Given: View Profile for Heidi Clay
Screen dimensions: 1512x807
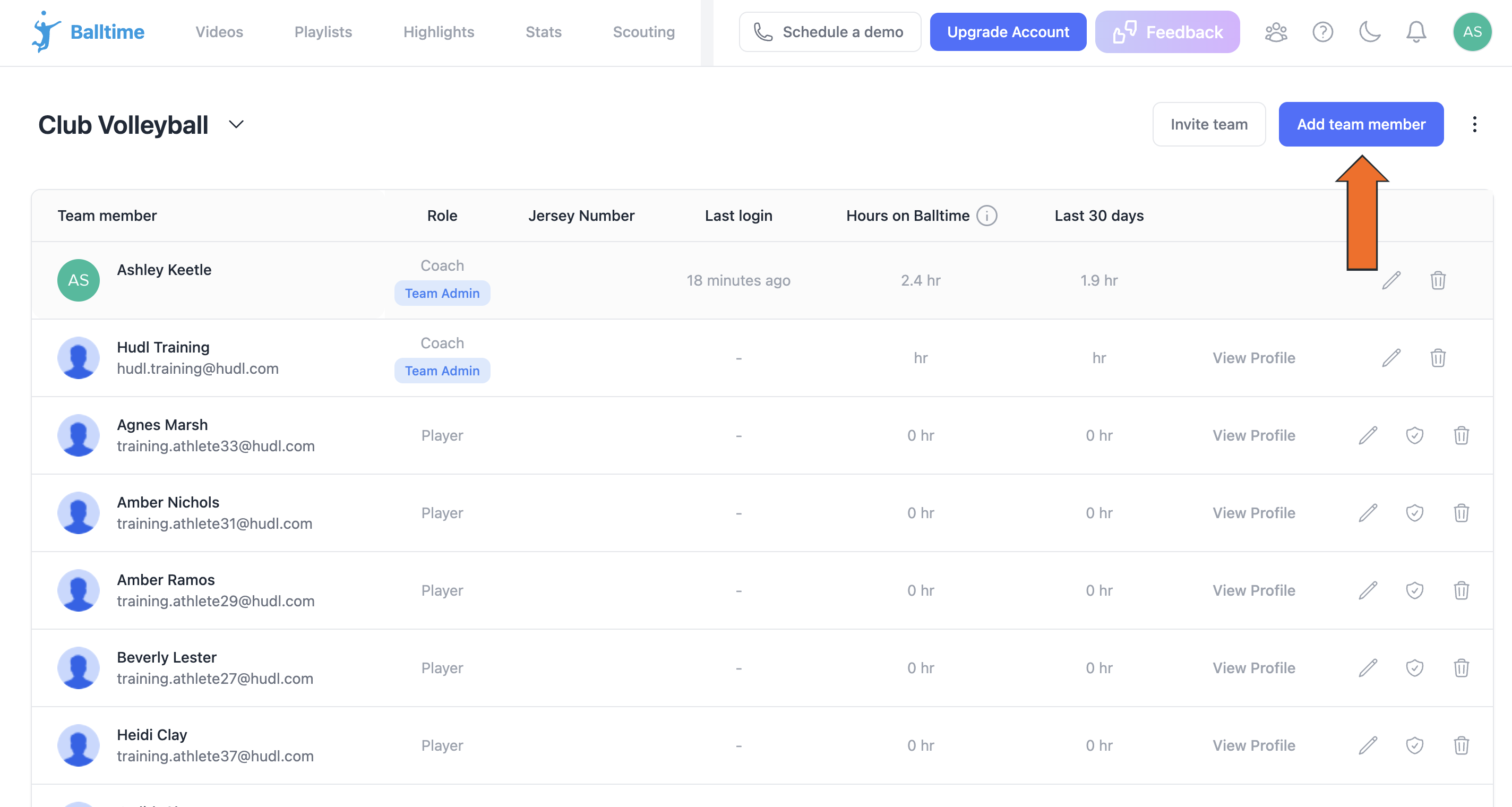Looking at the screenshot, I should tap(1254, 745).
